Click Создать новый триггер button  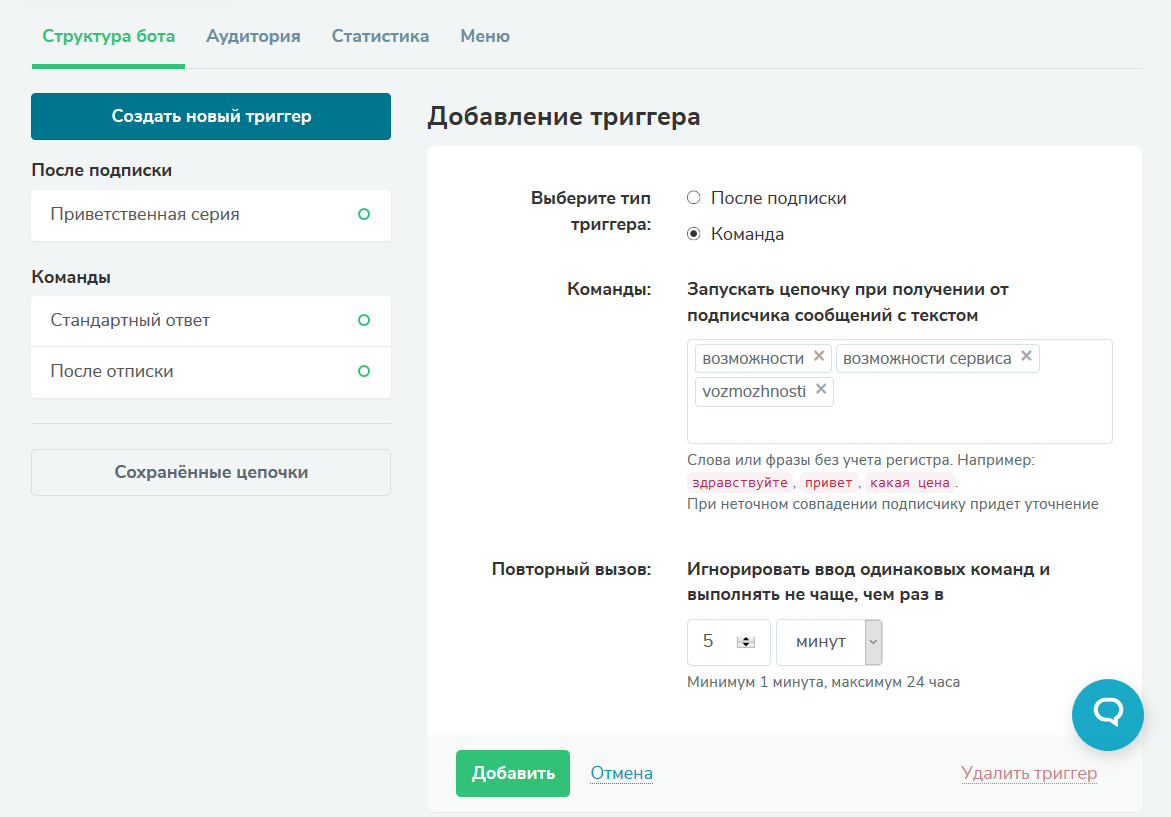coord(211,117)
